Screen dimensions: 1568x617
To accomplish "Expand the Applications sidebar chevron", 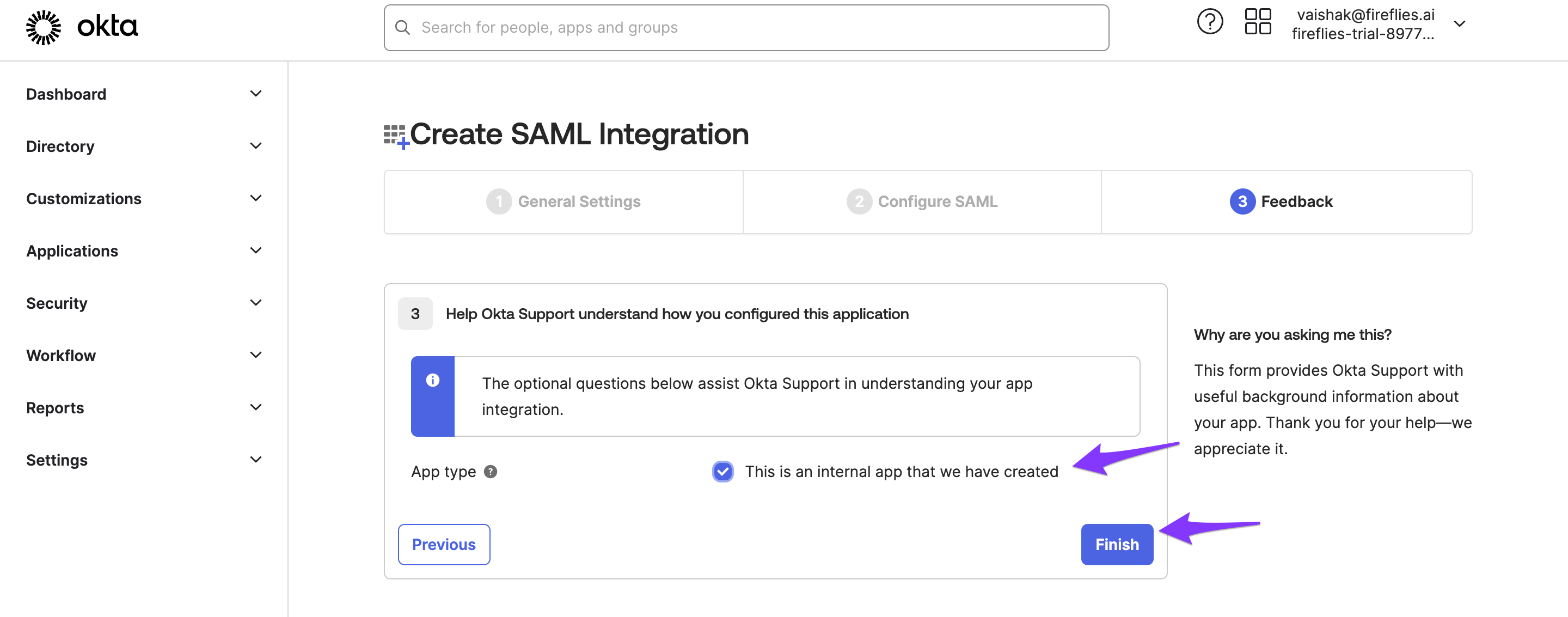I will pos(256,251).
